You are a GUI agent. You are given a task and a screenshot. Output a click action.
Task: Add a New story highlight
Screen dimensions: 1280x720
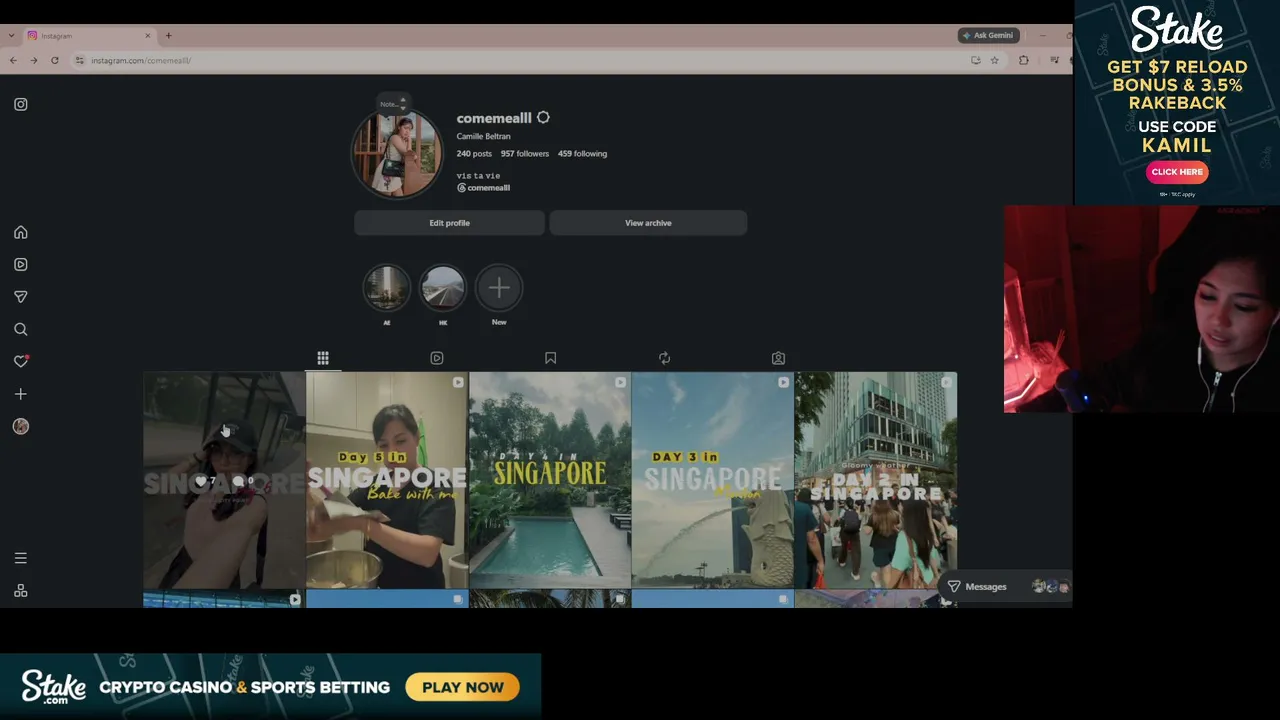click(x=499, y=288)
